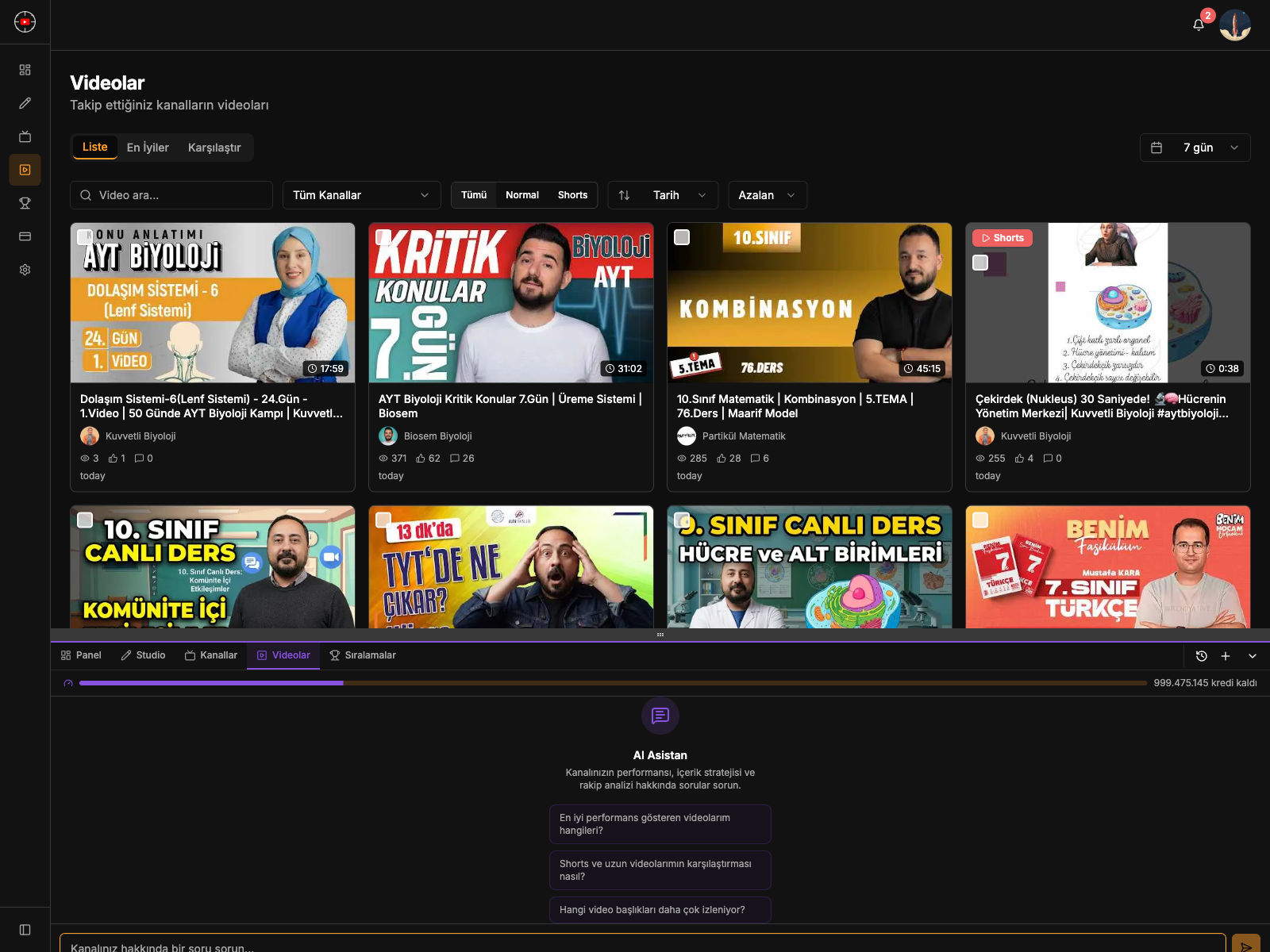Viewport: 1270px width, 952px height.
Task: Click the credit gauge icon
Action: pyautogui.click(x=68, y=683)
